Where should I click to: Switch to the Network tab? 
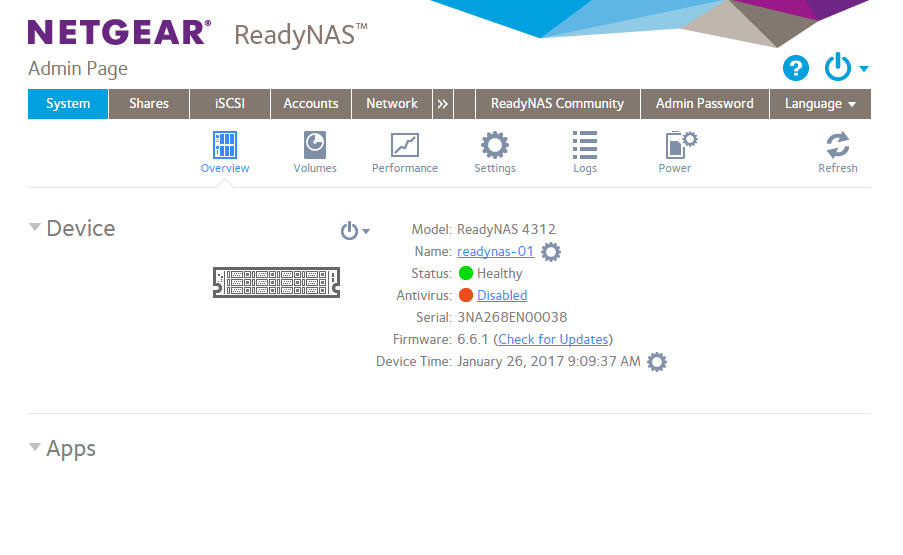point(392,104)
